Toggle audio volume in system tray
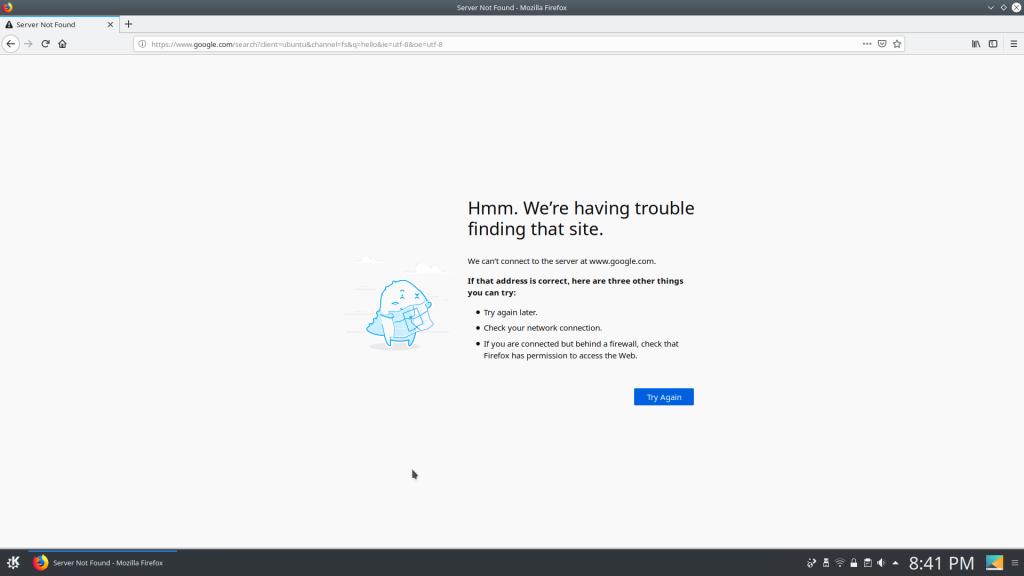Viewport: 1024px width, 576px height. pyautogui.click(x=882, y=563)
